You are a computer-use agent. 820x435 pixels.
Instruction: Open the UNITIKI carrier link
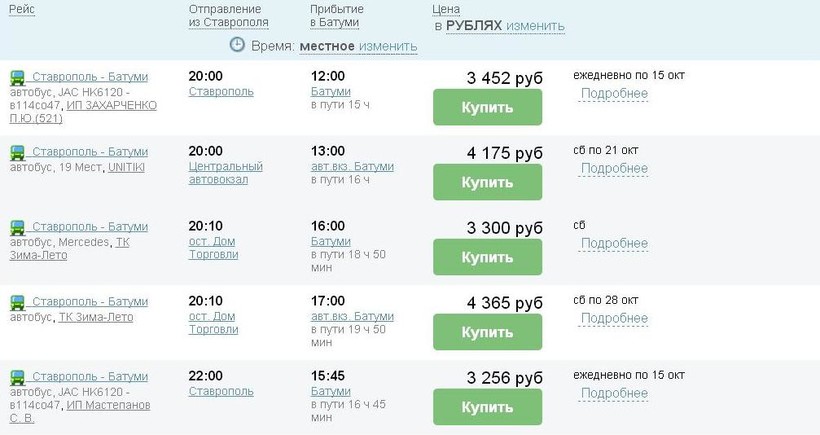coord(126,167)
